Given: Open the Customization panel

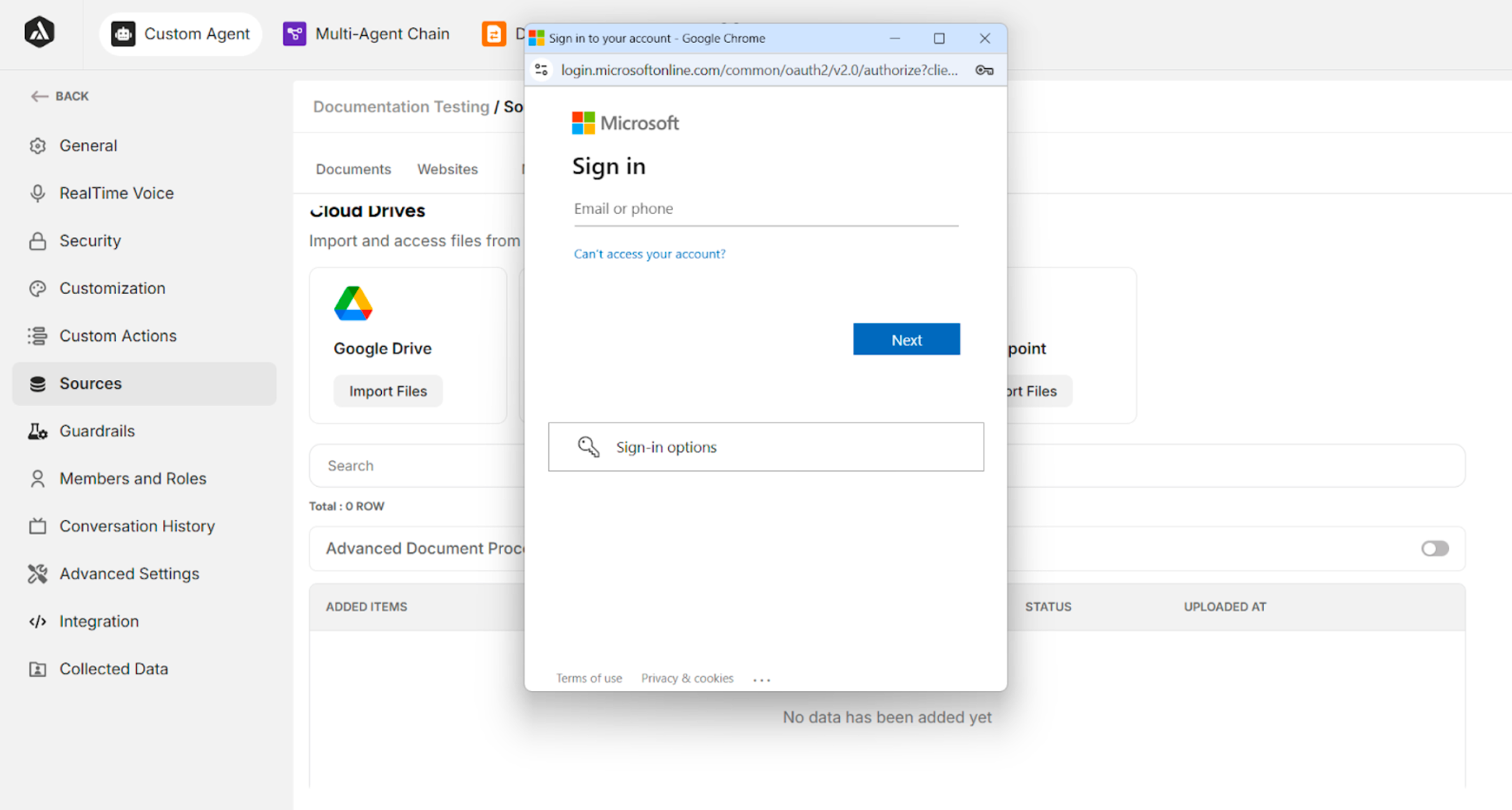Looking at the screenshot, I should pos(112,288).
